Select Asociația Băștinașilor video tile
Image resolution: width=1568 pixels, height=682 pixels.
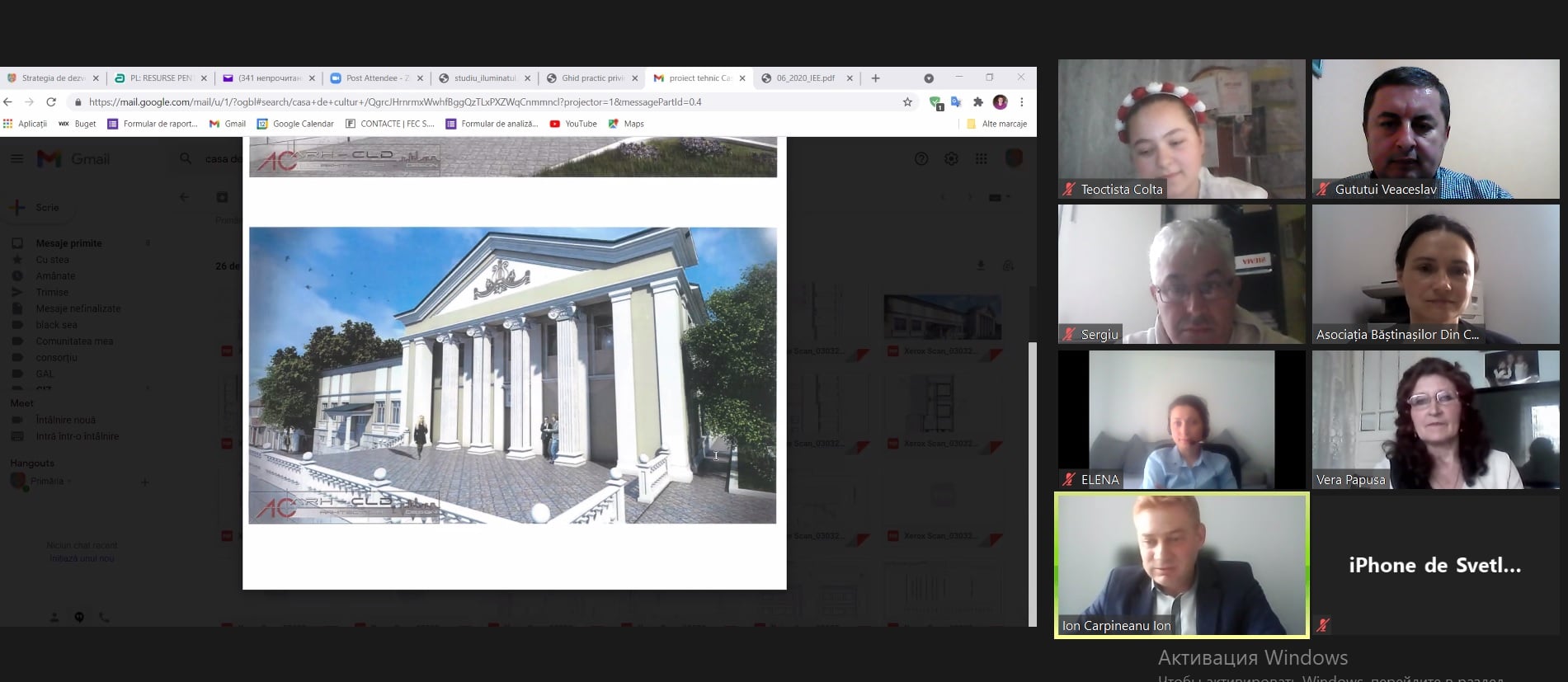[x=1435, y=274]
